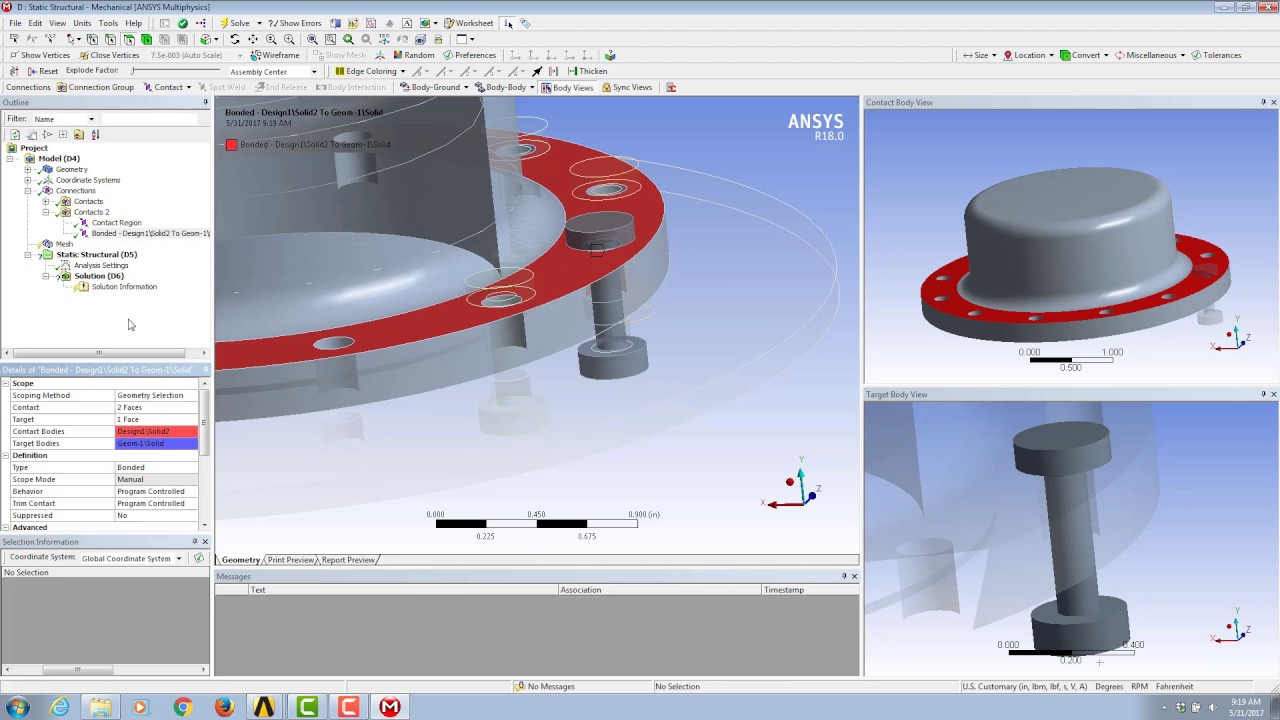The width and height of the screenshot is (1280, 720).
Task: Open the Tools menu
Action: click(x=108, y=23)
